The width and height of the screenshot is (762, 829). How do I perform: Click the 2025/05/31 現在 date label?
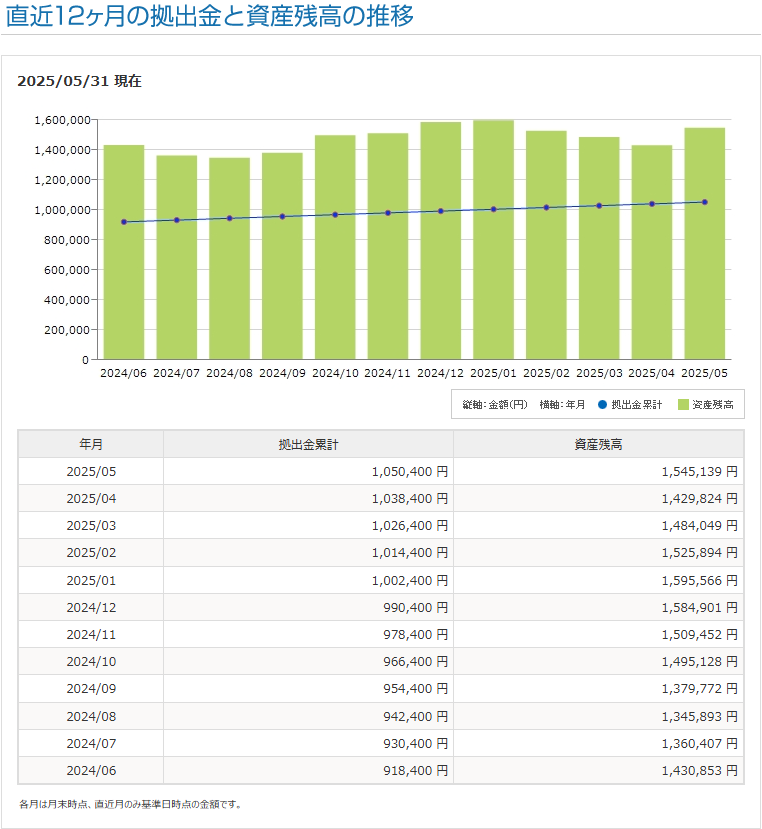coord(79,81)
